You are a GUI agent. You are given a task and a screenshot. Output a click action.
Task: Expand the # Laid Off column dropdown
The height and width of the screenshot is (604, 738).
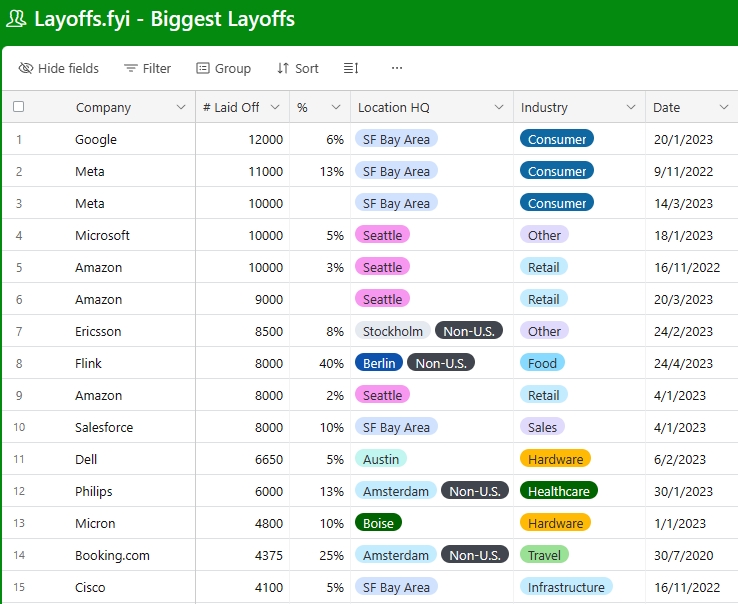(x=275, y=107)
